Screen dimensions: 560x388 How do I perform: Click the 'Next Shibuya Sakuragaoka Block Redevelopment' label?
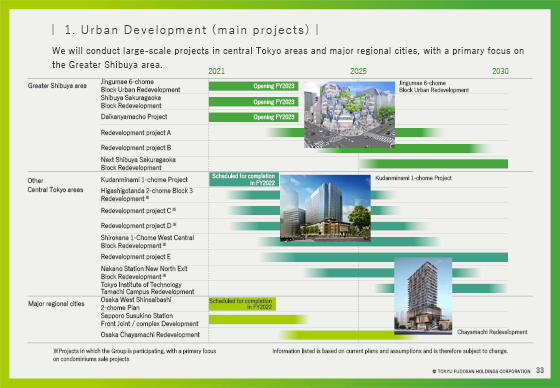click(138, 164)
